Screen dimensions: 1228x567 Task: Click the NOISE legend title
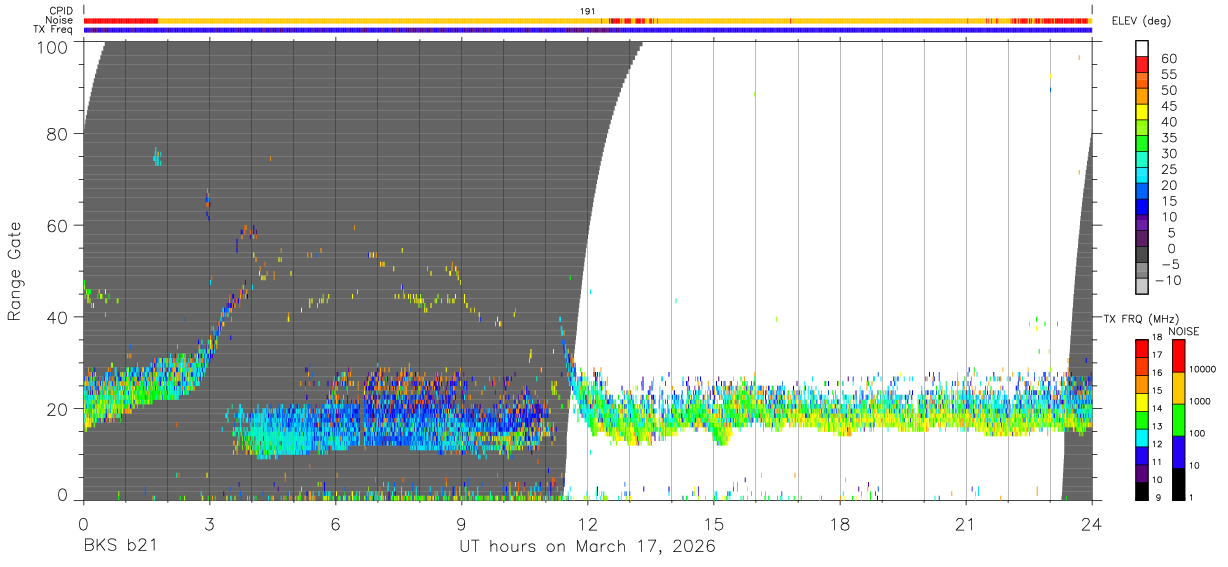(x=1184, y=331)
